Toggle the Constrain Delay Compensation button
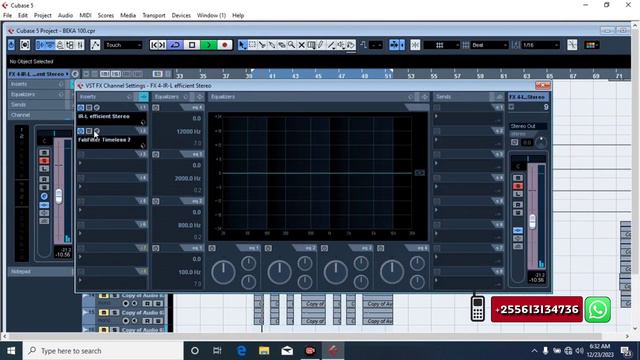The height and width of the screenshot is (360, 640). pyautogui.click(x=11, y=45)
